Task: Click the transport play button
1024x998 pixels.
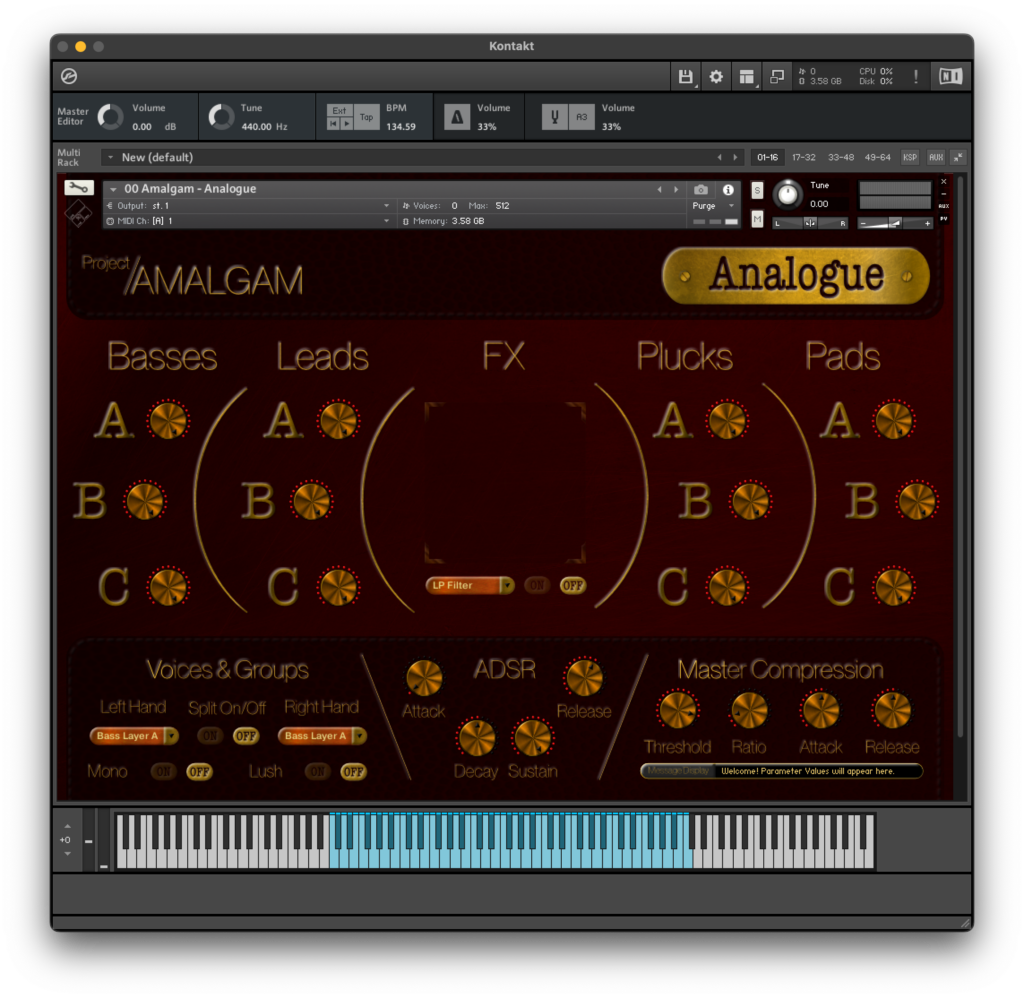Action: 347,124
